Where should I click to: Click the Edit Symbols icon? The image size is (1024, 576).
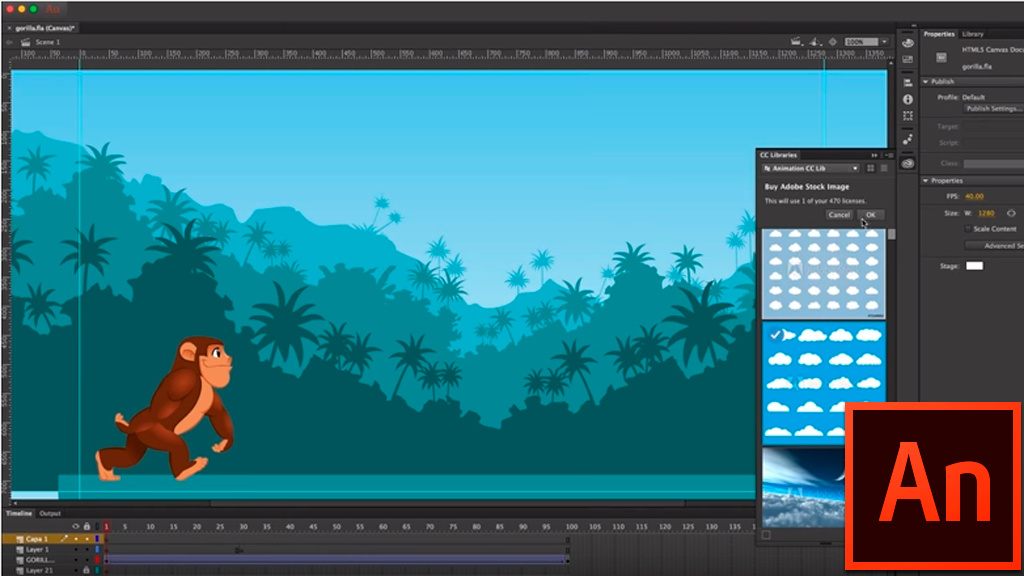[814, 42]
